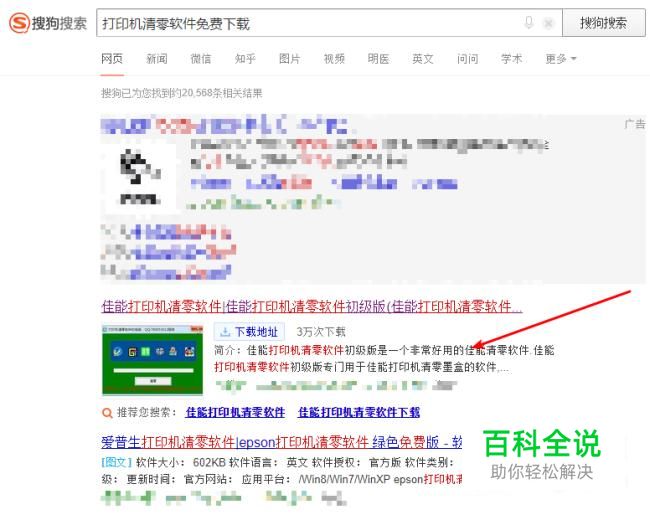The height and width of the screenshot is (515, 650).
Task: Clear the search box with the X icon
Action: [548, 23]
